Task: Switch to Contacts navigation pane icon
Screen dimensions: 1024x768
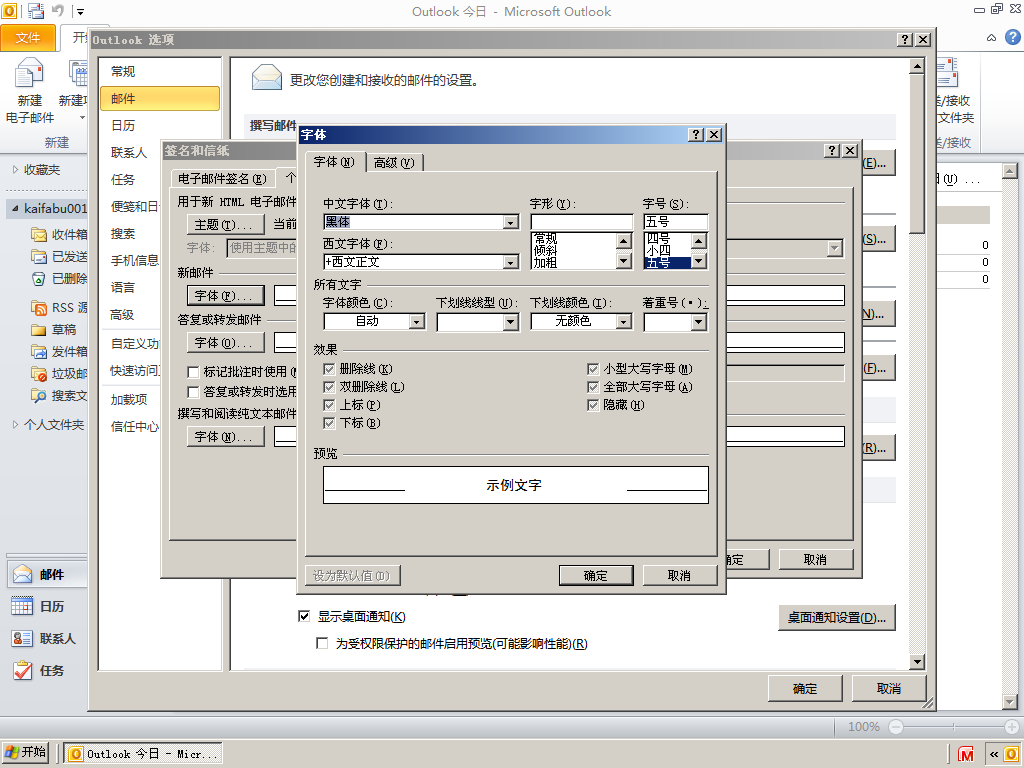Action: [x=22, y=638]
